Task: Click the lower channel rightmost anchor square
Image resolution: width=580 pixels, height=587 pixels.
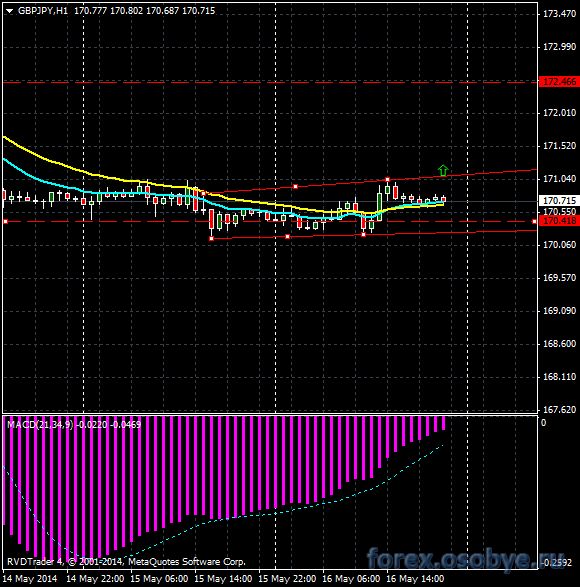Action: pos(363,234)
